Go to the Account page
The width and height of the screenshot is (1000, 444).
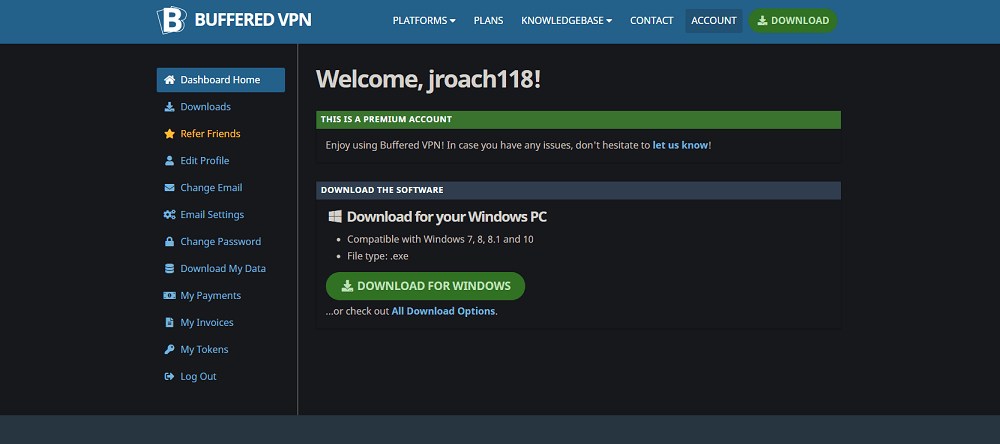714,20
